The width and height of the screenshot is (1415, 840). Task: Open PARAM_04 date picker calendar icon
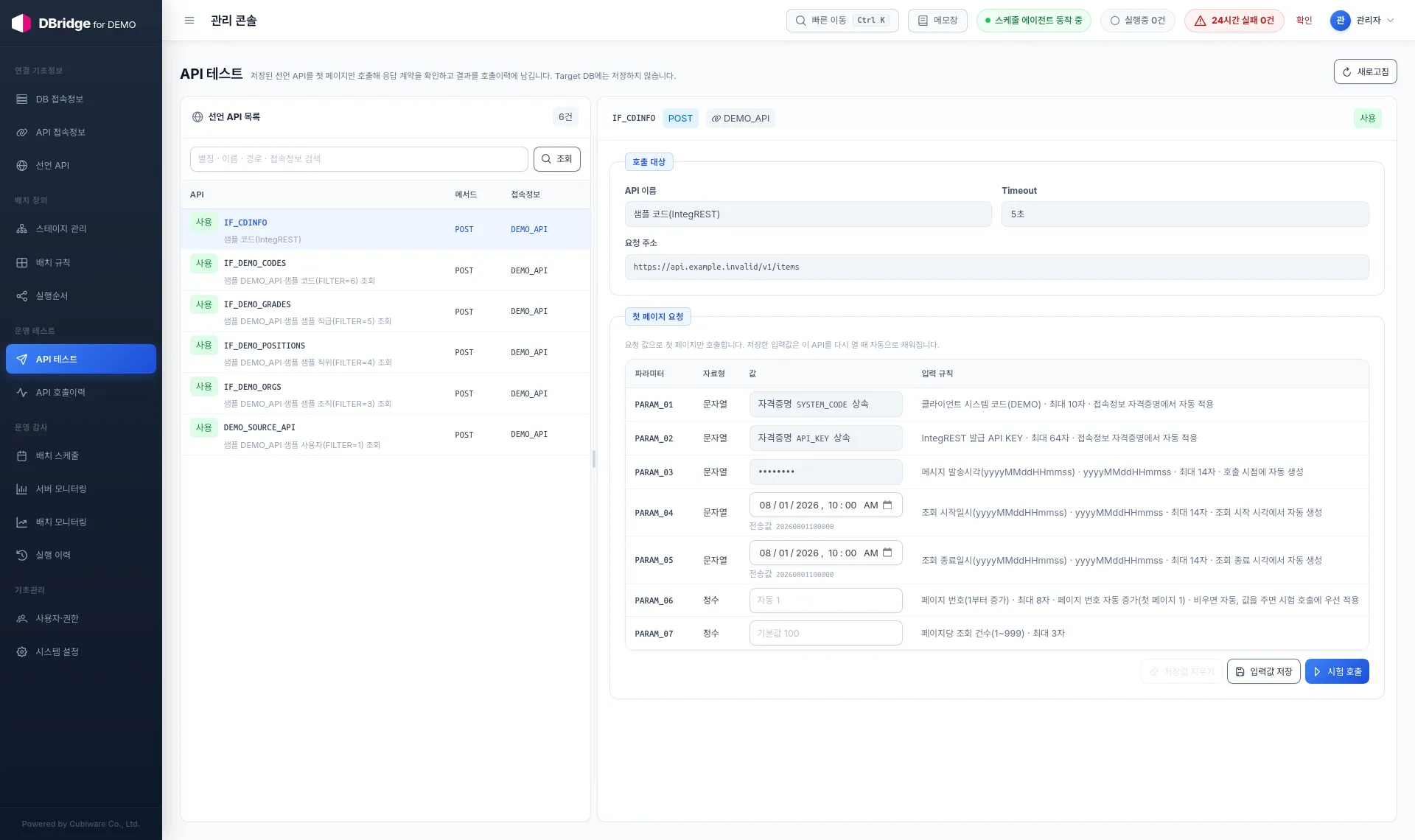(x=887, y=505)
